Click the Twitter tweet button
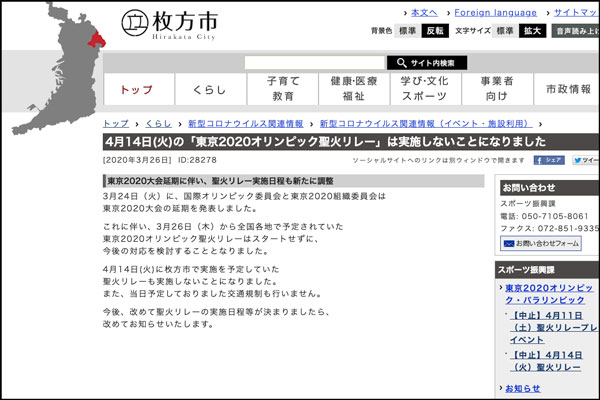This screenshot has width=600, height=400. click(588, 160)
